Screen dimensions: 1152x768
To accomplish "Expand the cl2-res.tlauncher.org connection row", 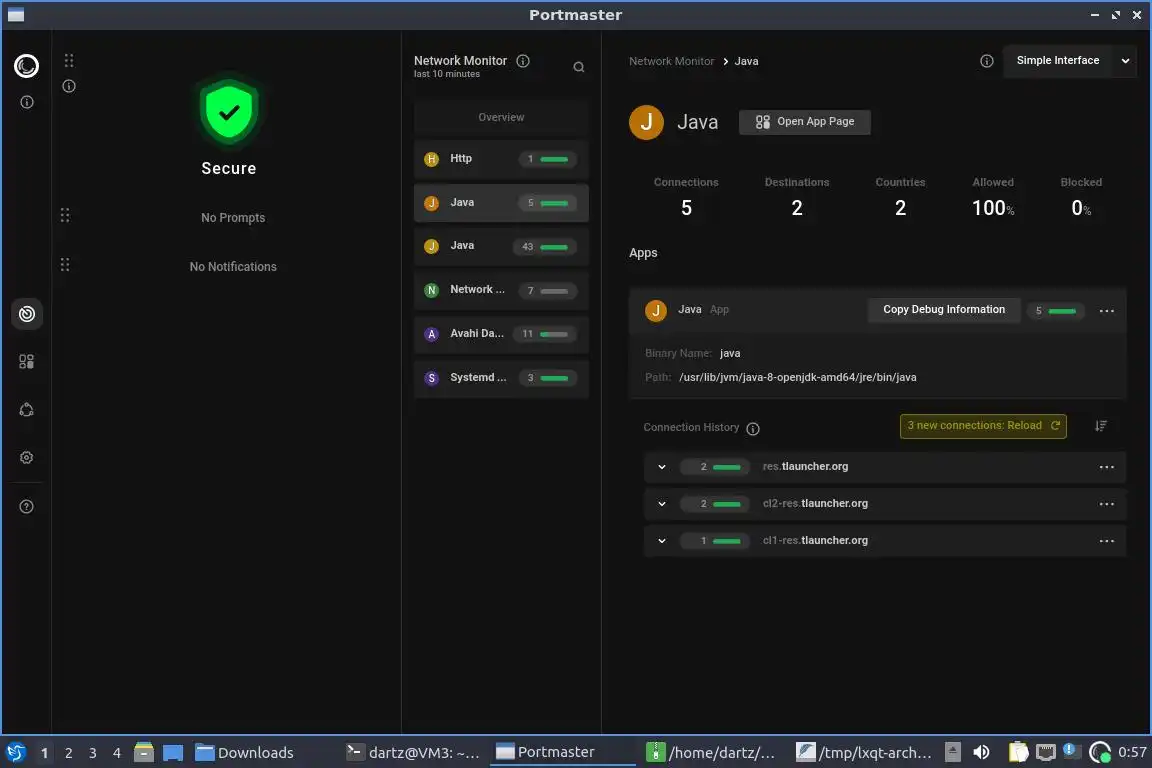I will coord(662,504).
